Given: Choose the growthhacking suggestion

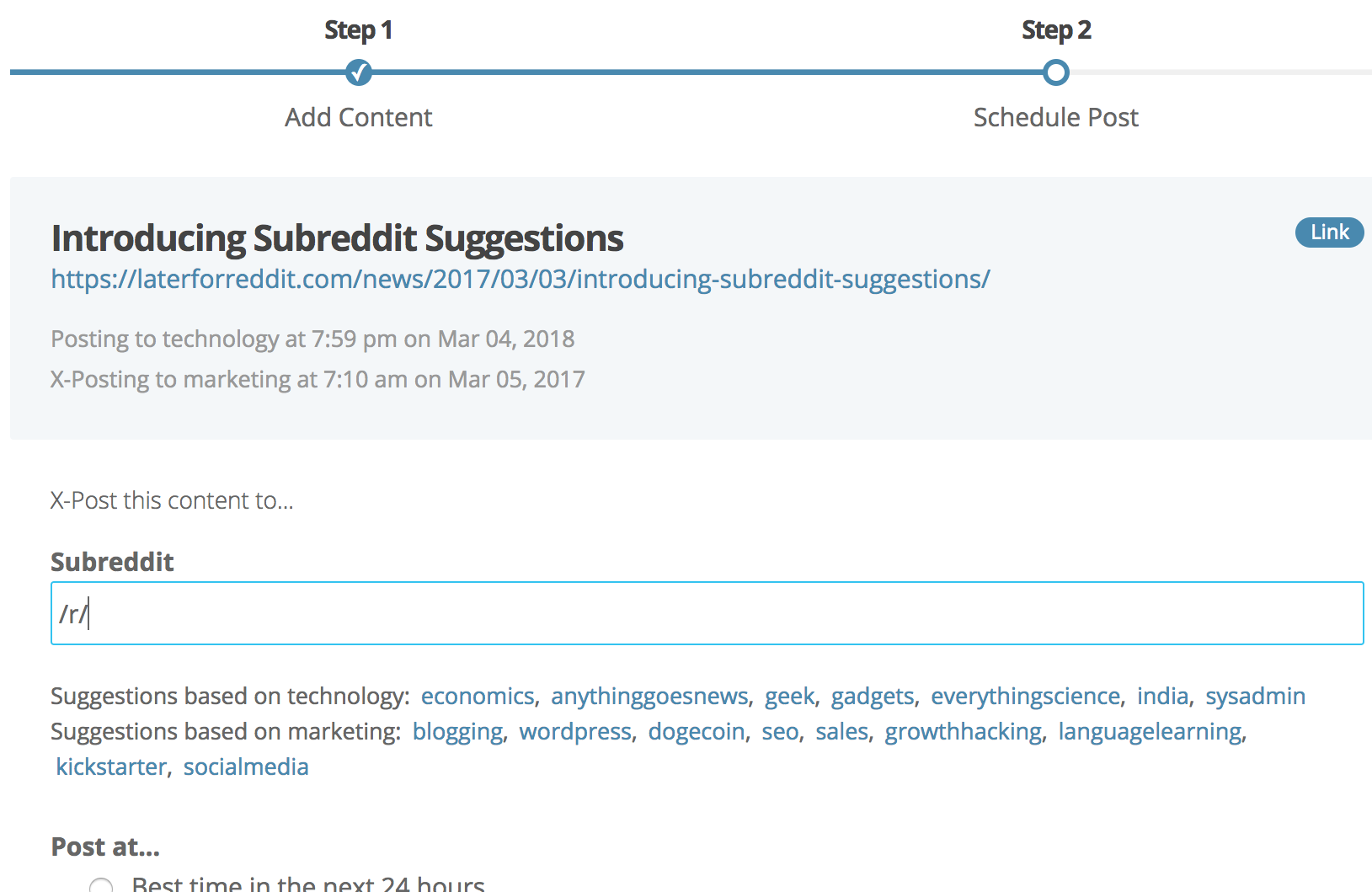Looking at the screenshot, I should 963,731.
